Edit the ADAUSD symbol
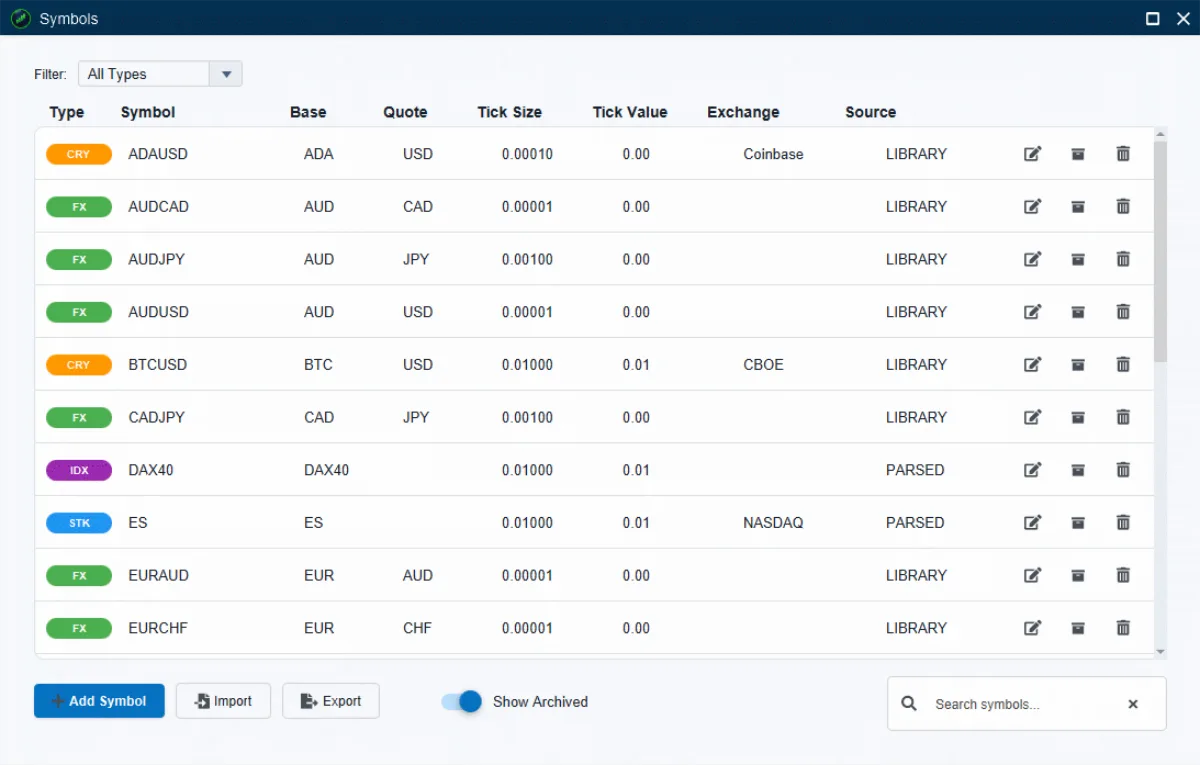 [1033, 154]
